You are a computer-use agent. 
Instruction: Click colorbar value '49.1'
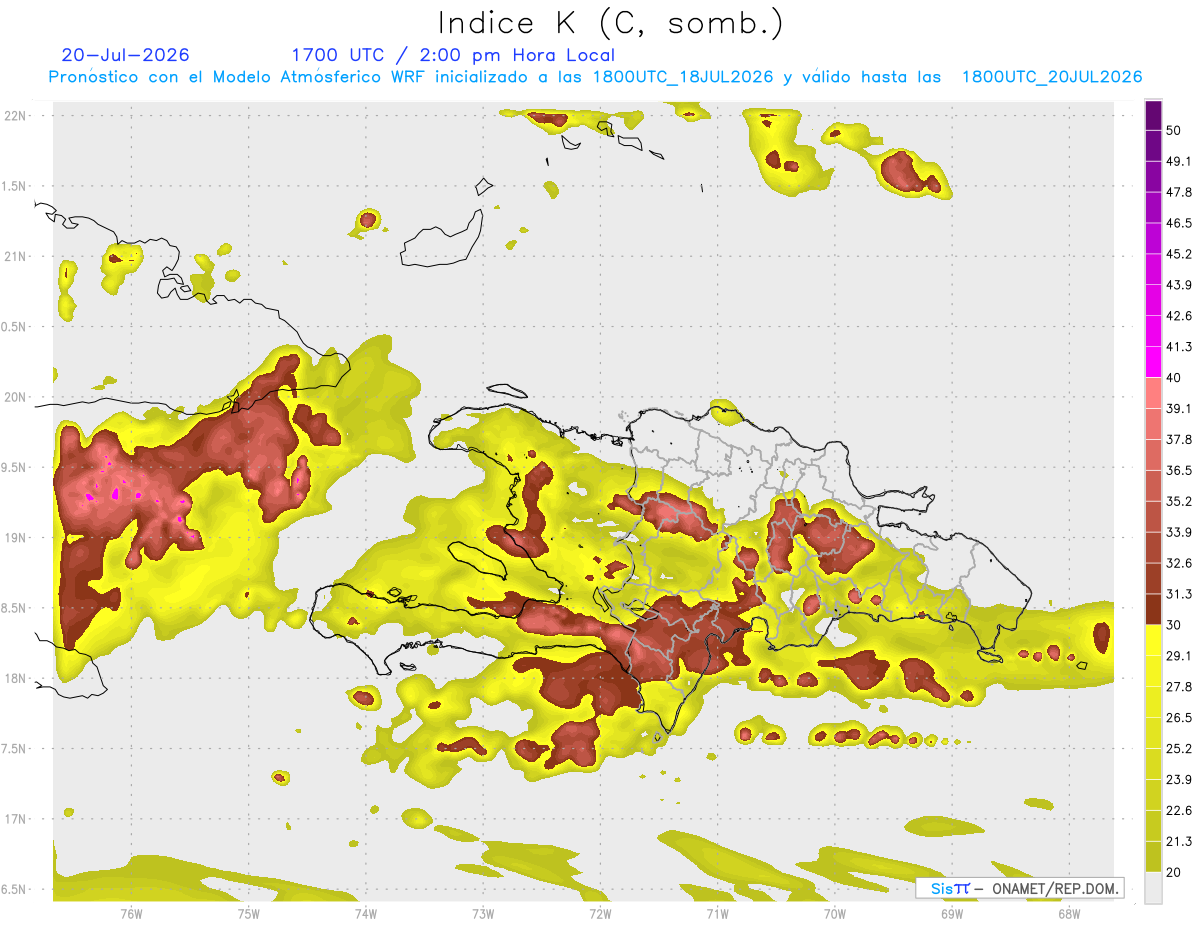[x=1179, y=161]
